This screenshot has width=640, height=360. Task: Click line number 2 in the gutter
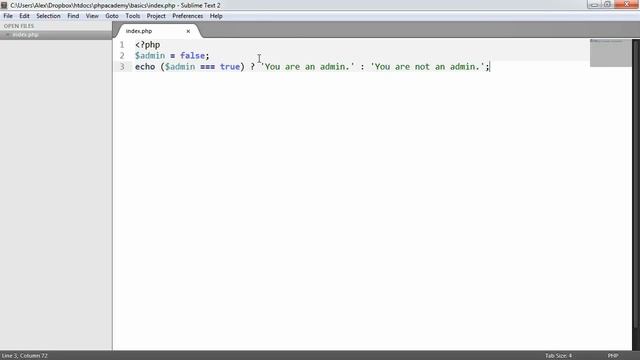[122, 56]
